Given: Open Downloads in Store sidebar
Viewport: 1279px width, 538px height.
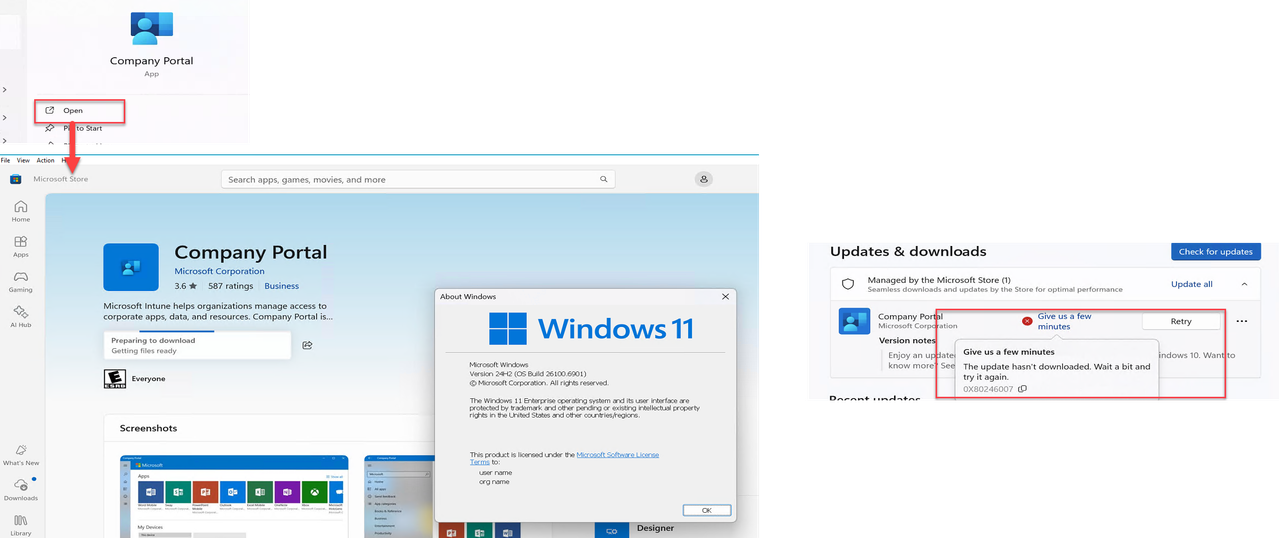Looking at the screenshot, I should pos(20,489).
